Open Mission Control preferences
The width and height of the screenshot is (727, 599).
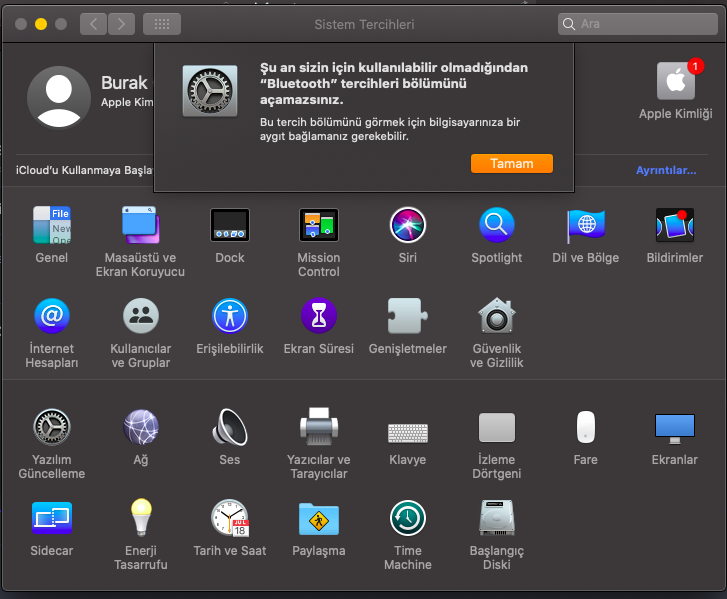coord(318,226)
